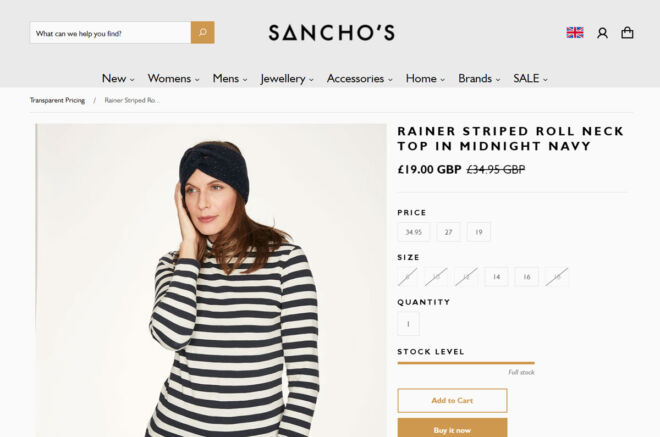
Task: Choose size 14
Action: [x=497, y=277]
